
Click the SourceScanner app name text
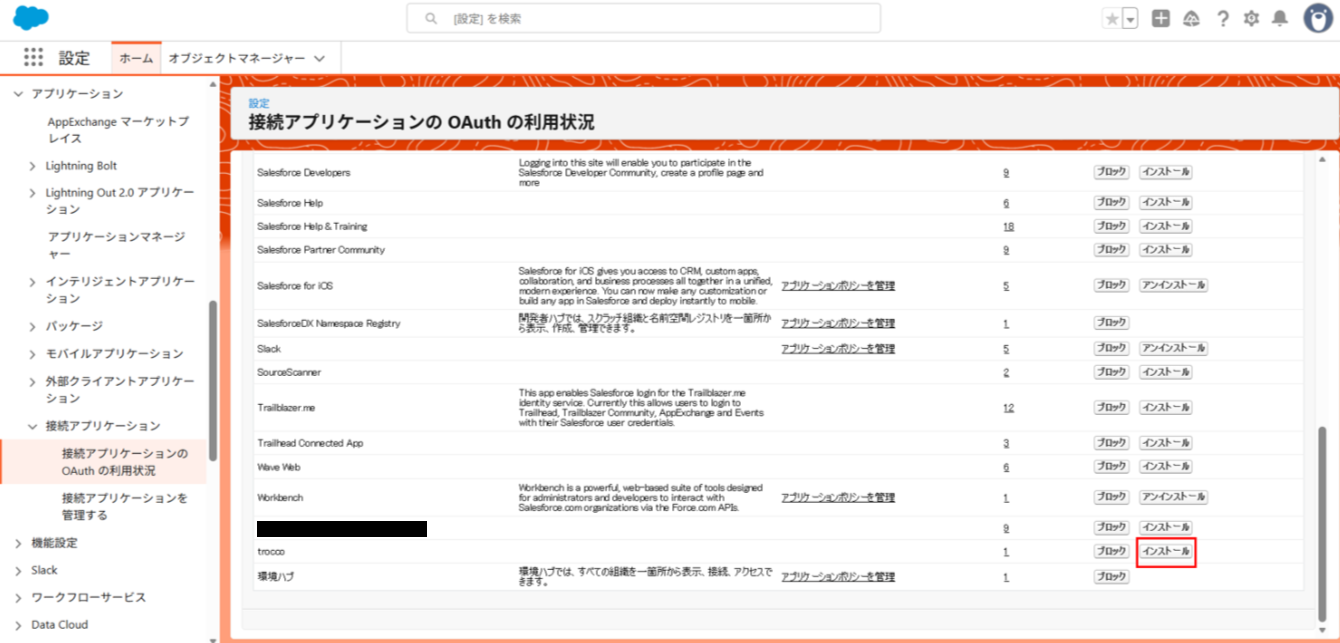289,372
